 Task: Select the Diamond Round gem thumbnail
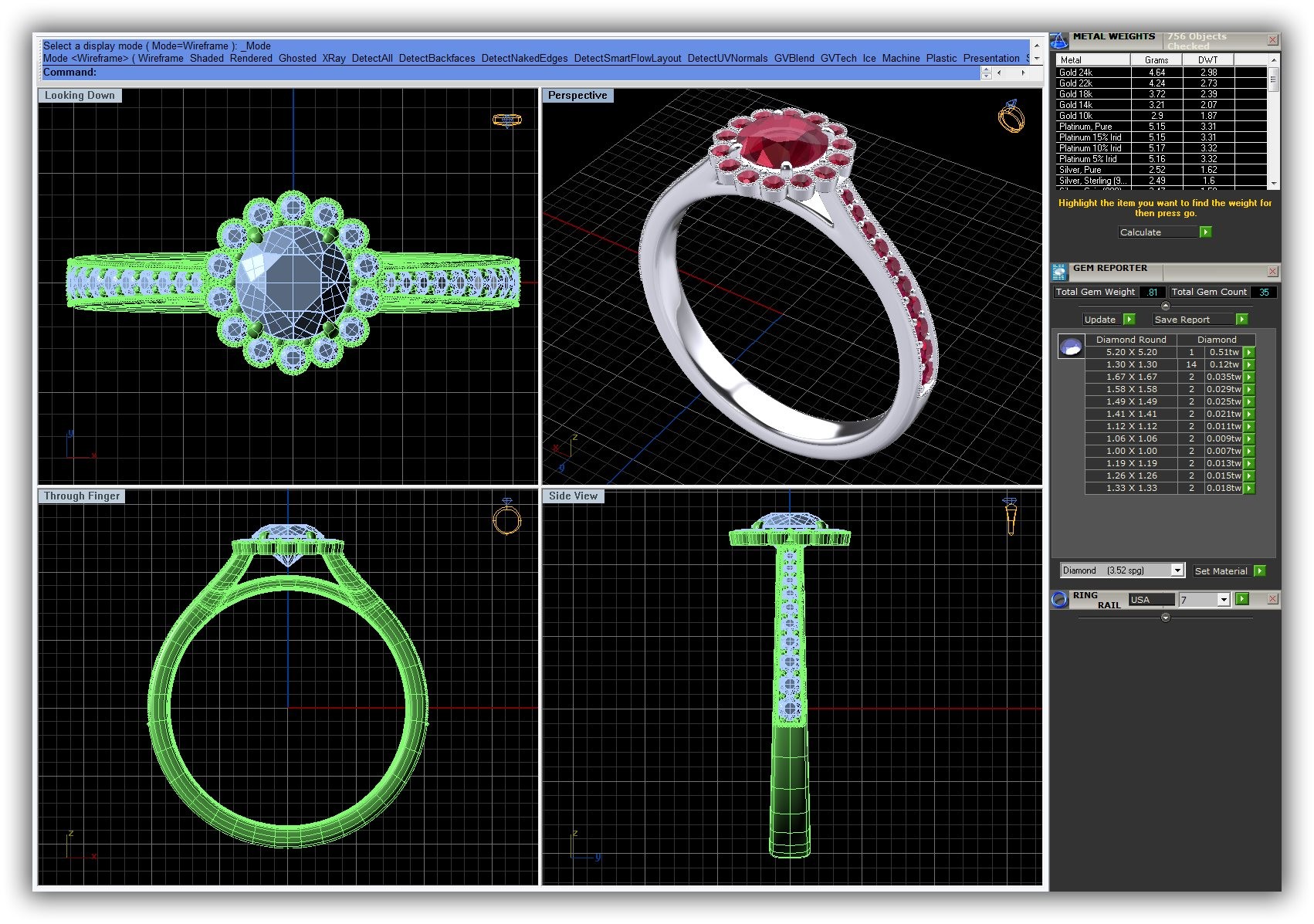coord(1070,347)
